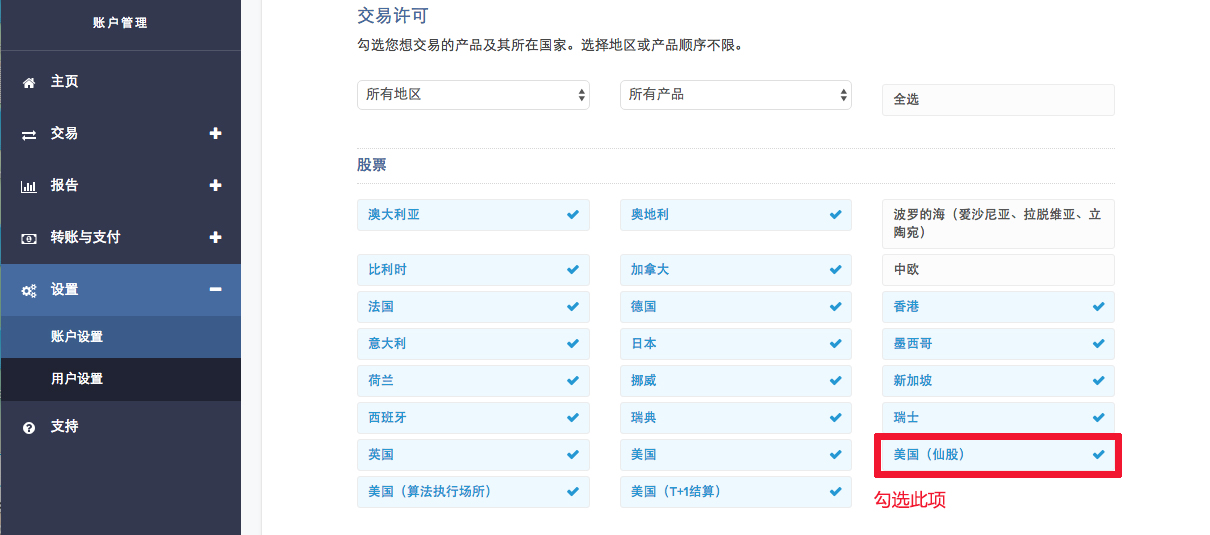Click the checkmark icon on 澳大利亚

(x=573, y=215)
